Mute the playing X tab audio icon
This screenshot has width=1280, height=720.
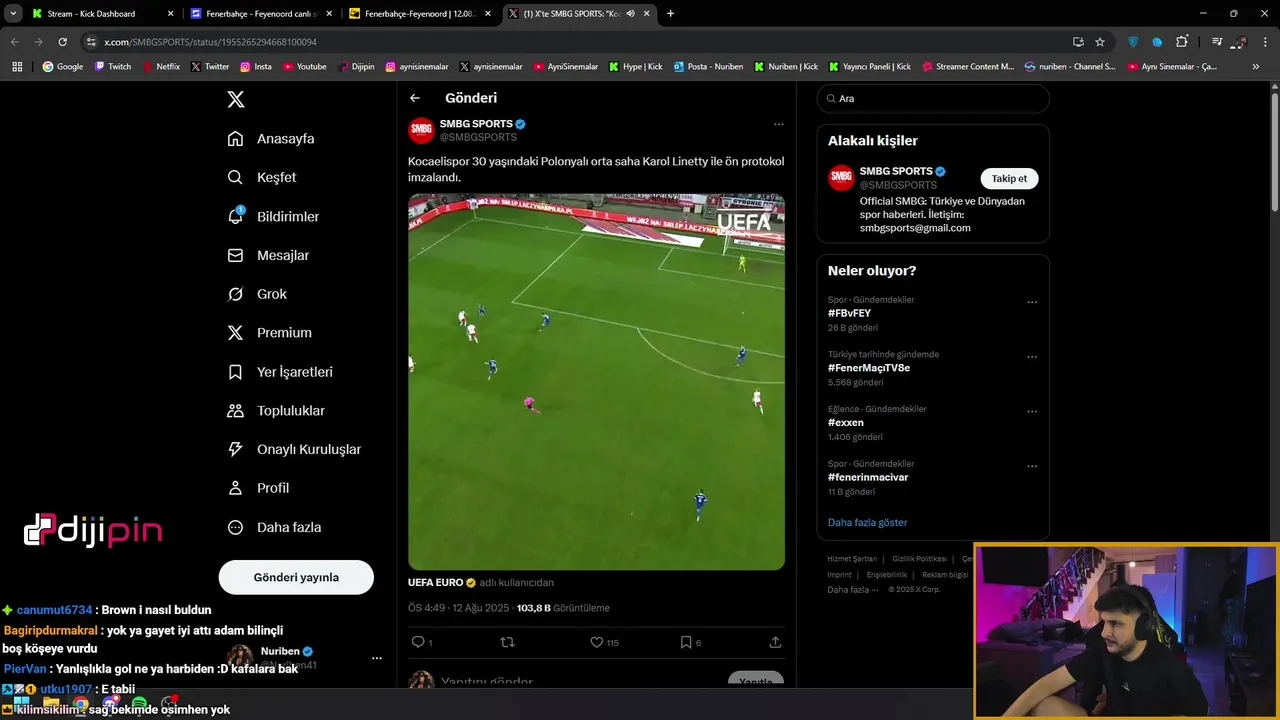coord(631,14)
